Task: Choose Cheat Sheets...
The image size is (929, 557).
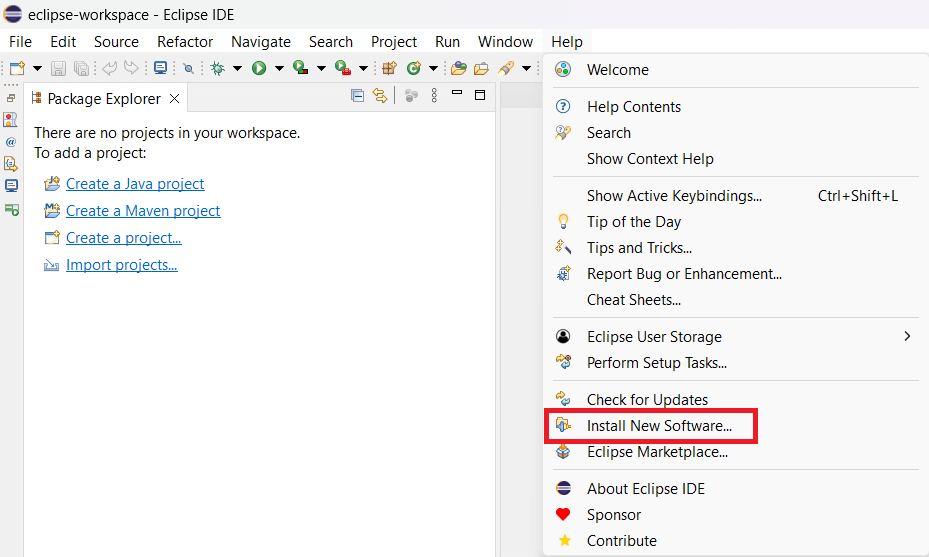Action: 735,300
